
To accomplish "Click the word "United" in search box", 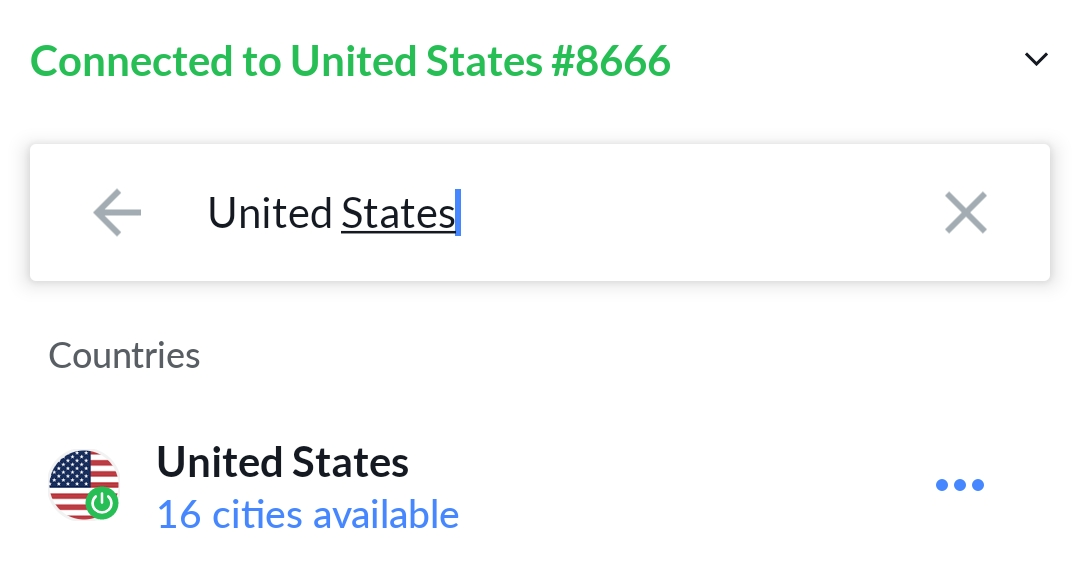I will point(269,213).
